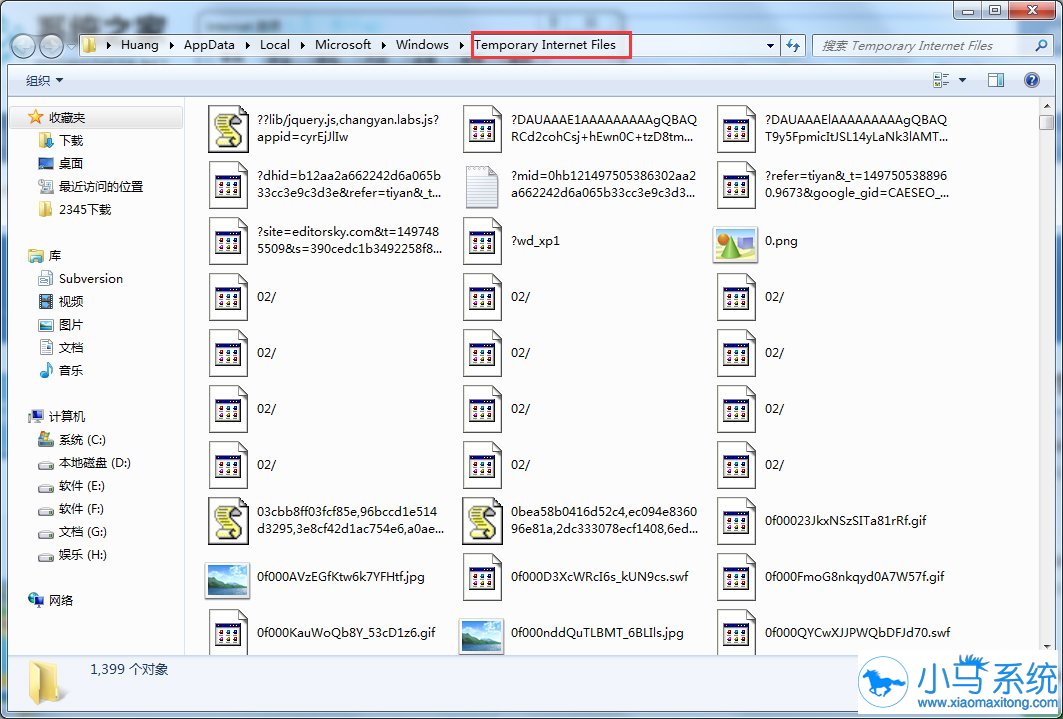The height and width of the screenshot is (719, 1063).
Task: Open the 图片 library
Action: tap(61, 325)
